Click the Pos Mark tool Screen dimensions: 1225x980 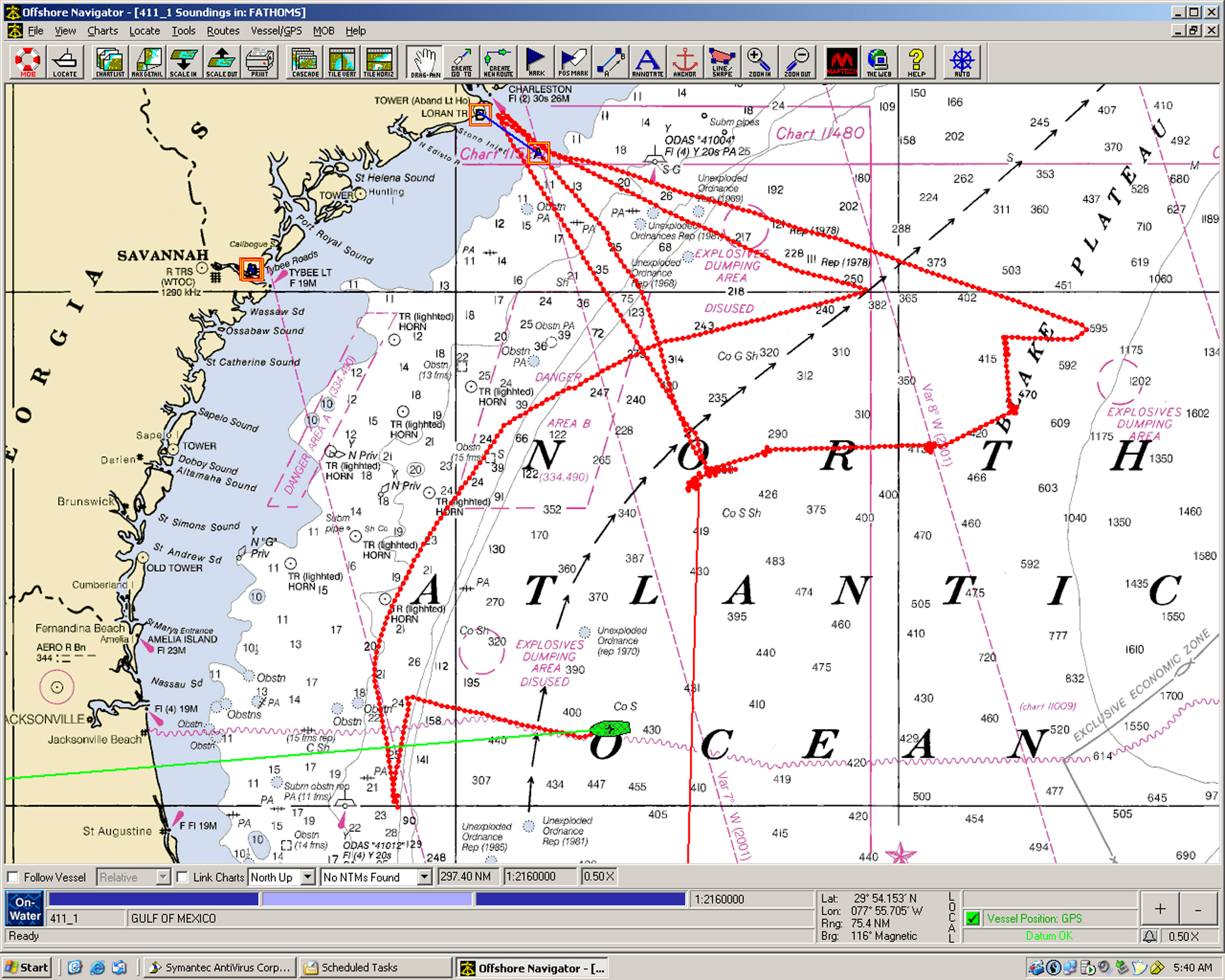[x=573, y=62]
